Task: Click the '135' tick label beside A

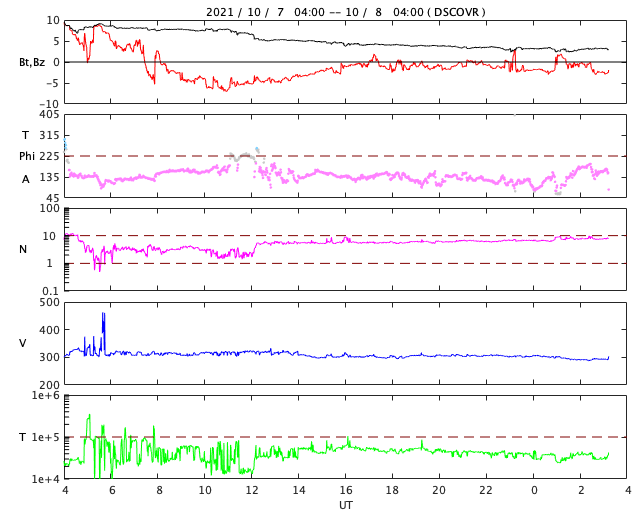Action: click(x=49, y=178)
